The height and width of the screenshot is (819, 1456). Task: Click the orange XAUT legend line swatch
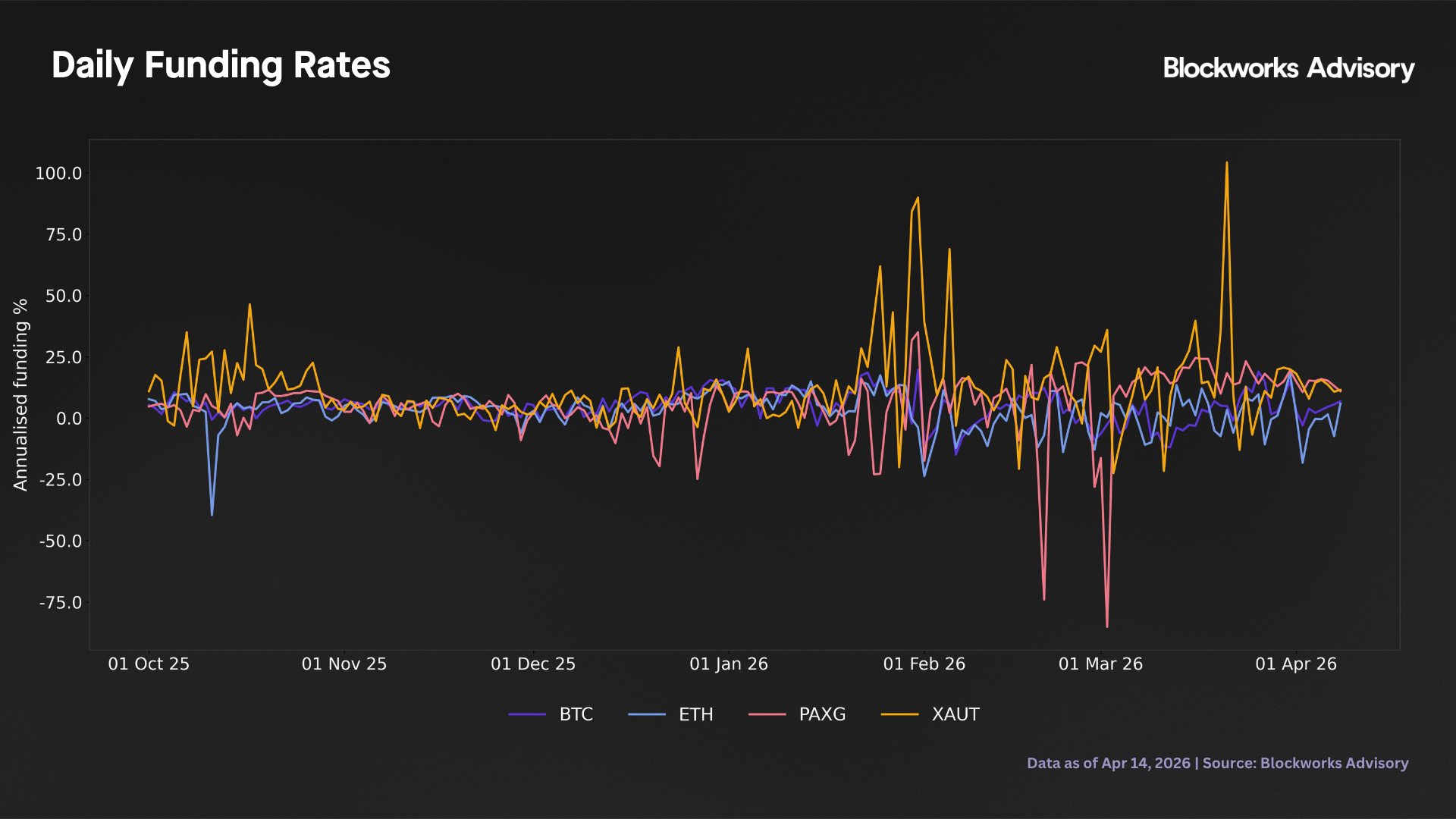tap(900, 714)
